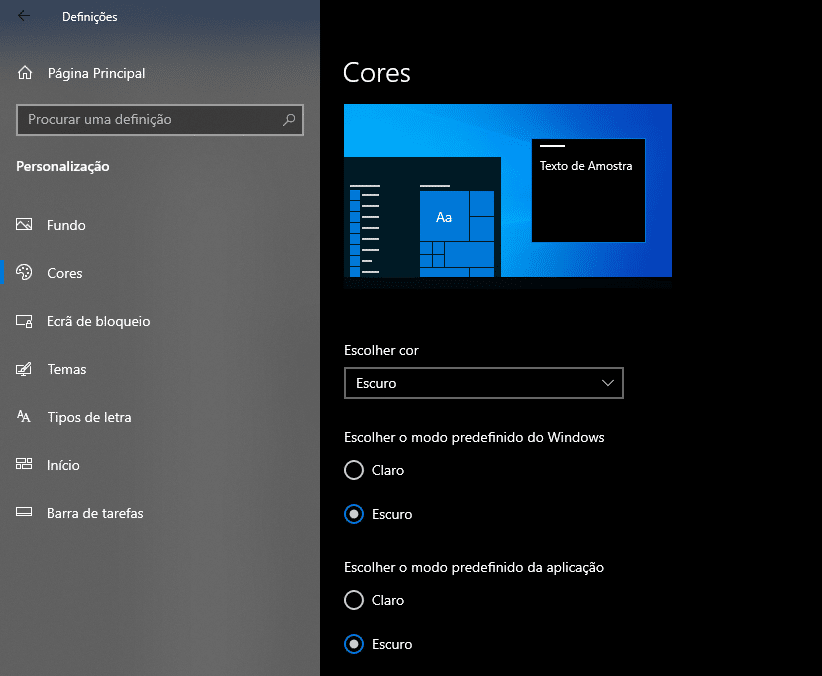The height and width of the screenshot is (676, 822).
Task: Select Claro for the Windows mode
Action: coord(354,470)
